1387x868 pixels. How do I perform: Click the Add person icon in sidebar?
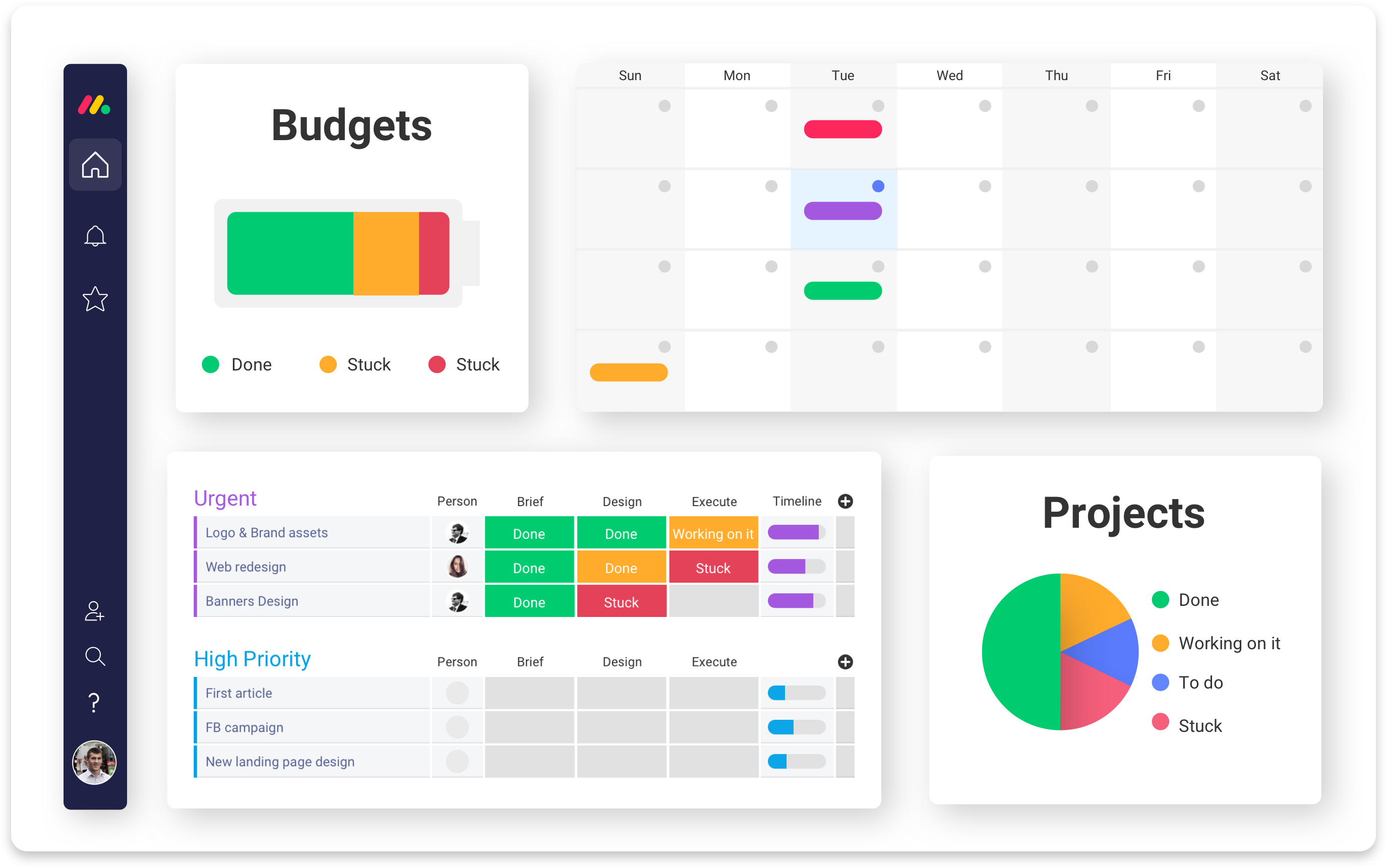[x=95, y=613]
